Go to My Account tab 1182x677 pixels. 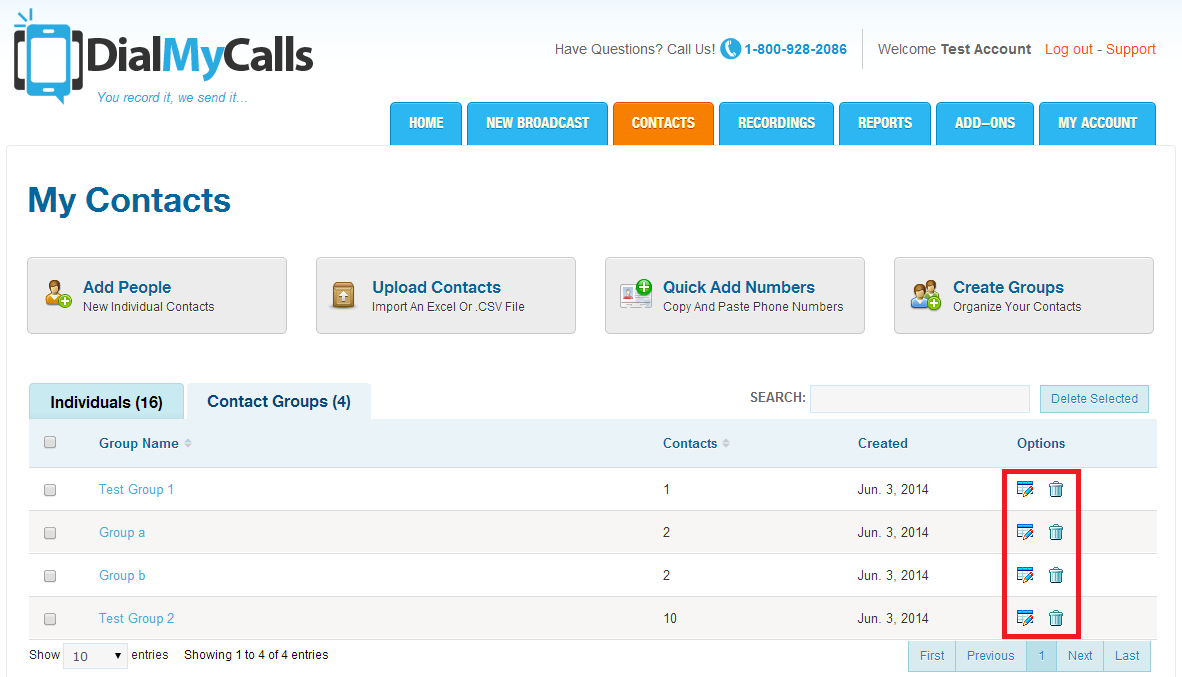pyautogui.click(x=1098, y=123)
